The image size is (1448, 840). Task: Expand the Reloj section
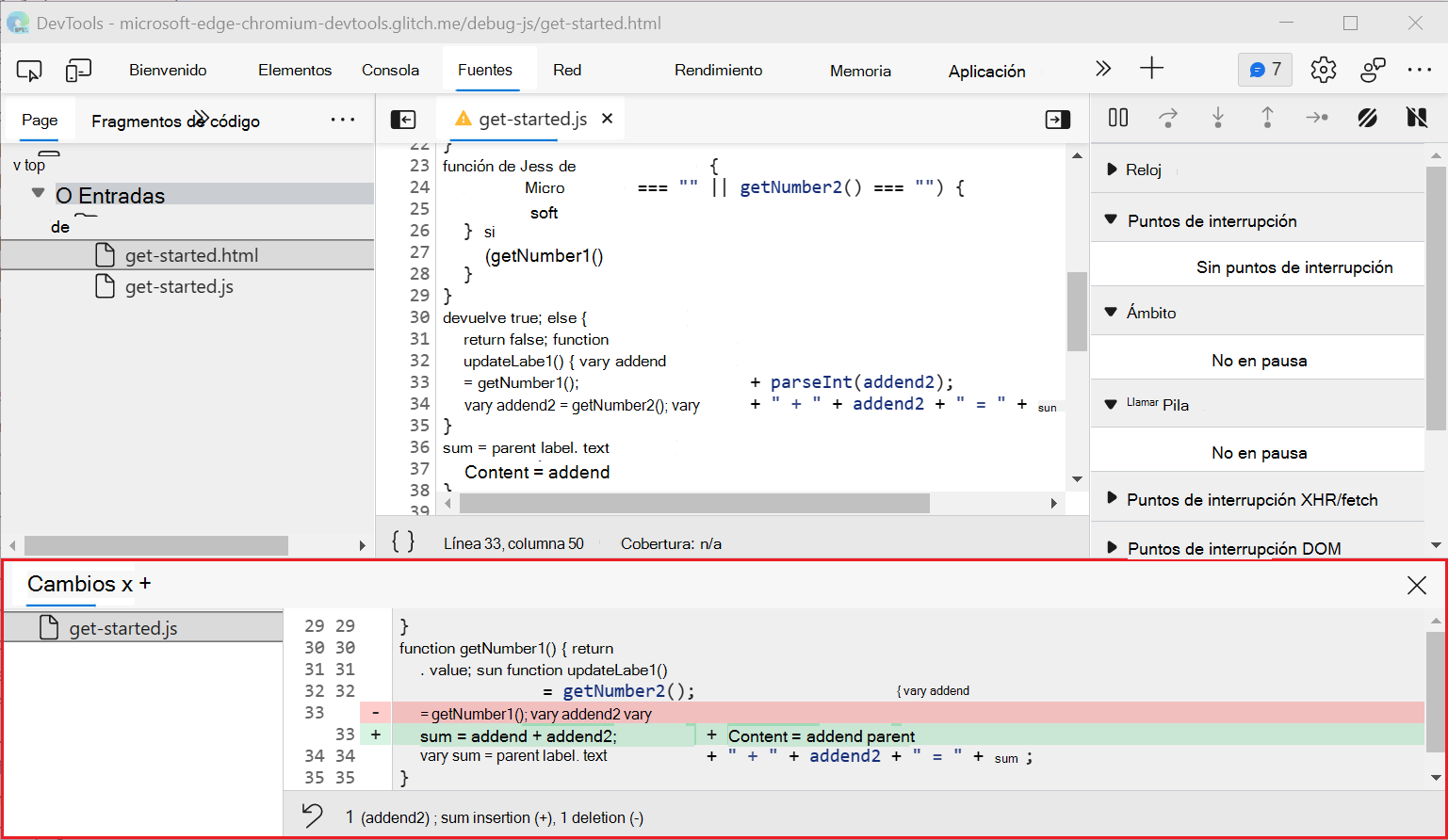click(x=1144, y=170)
